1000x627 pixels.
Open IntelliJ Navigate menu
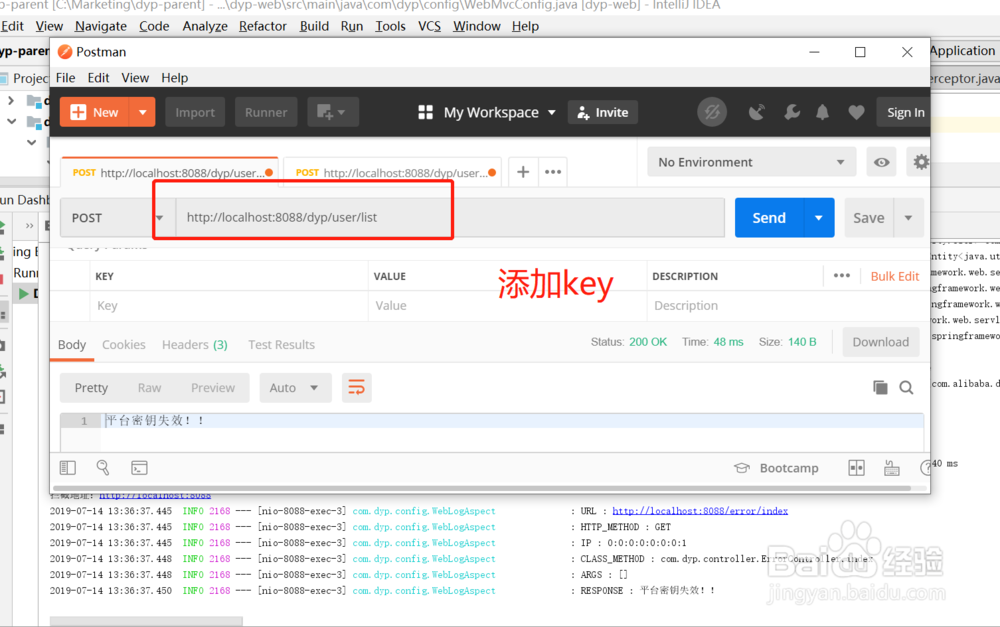[101, 26]
